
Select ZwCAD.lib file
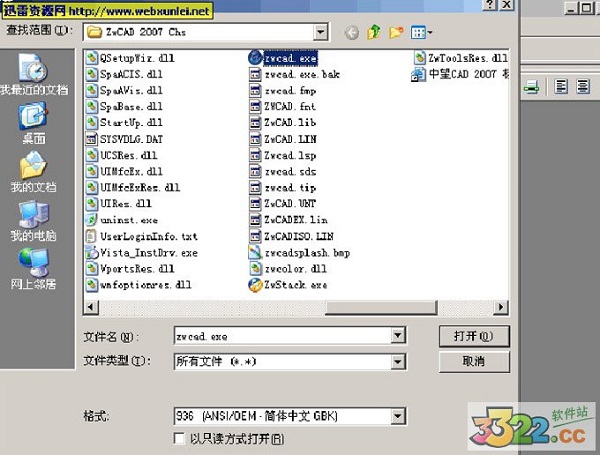(282, 123)
